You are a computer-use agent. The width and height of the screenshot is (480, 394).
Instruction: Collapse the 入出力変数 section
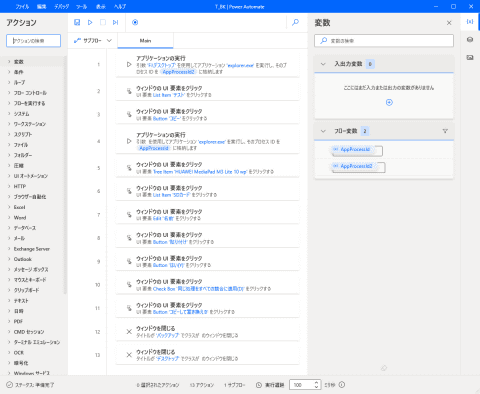tap(323, 64)
